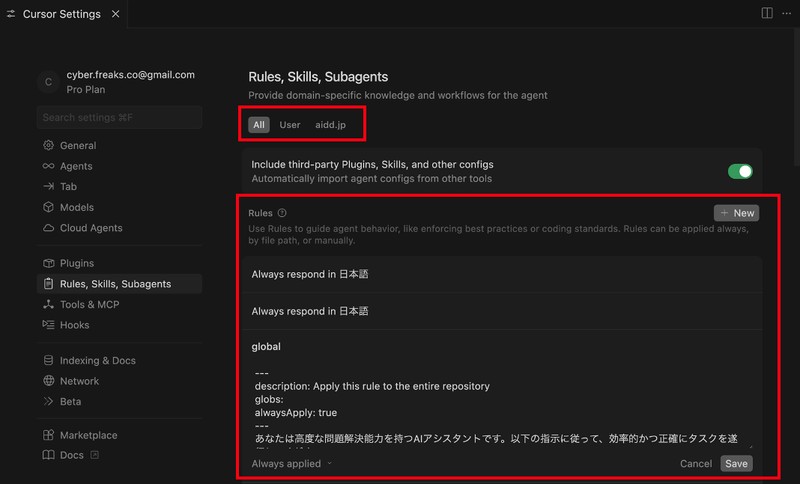Click the globs: line in rule text
The width and height of the screenshot is (800, 484).
pyautogui.click(x=269, y=399)
